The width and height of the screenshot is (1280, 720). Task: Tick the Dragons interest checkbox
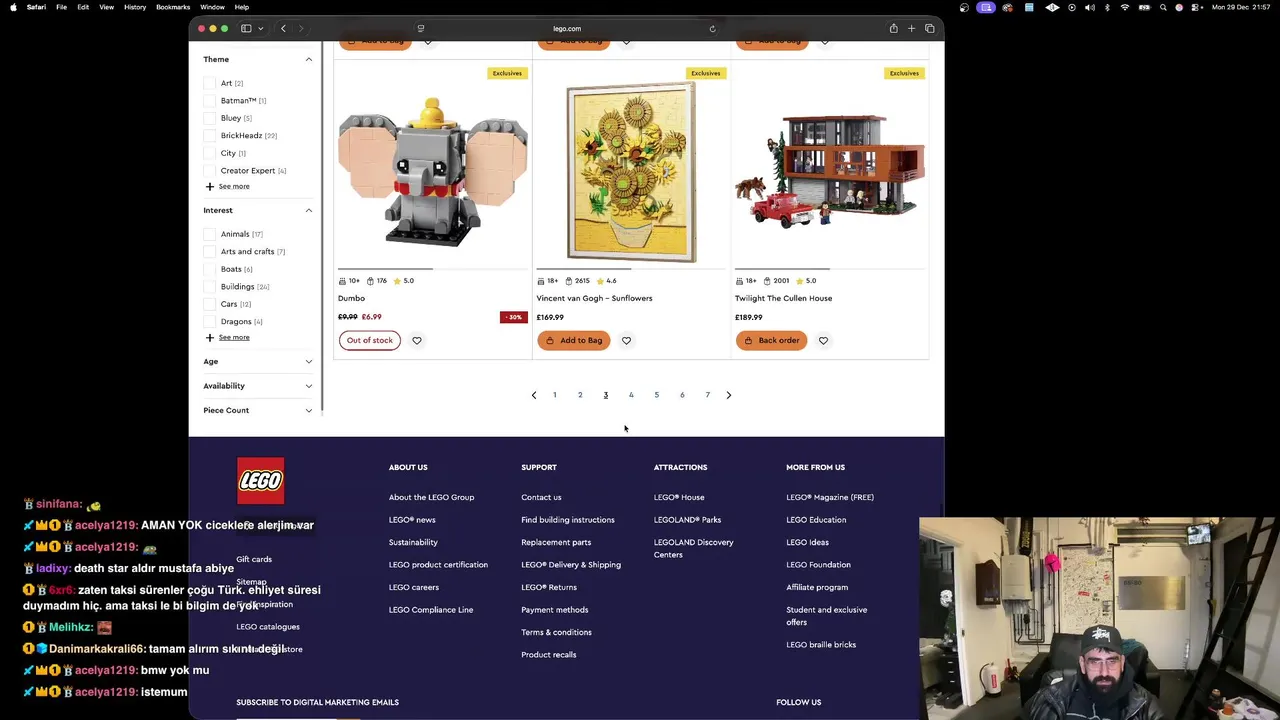210,322
